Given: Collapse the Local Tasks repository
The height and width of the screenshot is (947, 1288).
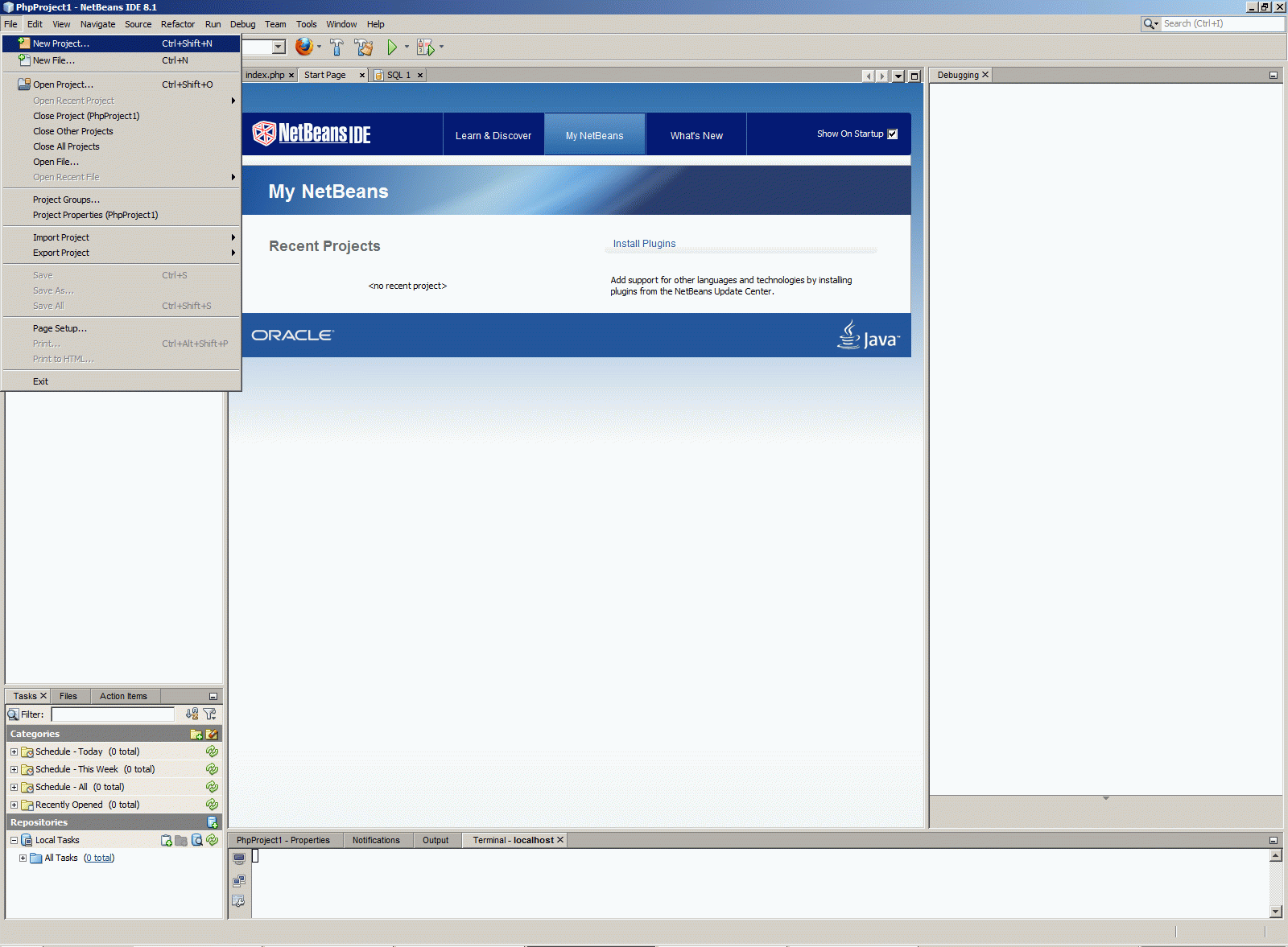Looking at the screenshot, I should click(x=14, y=840).
